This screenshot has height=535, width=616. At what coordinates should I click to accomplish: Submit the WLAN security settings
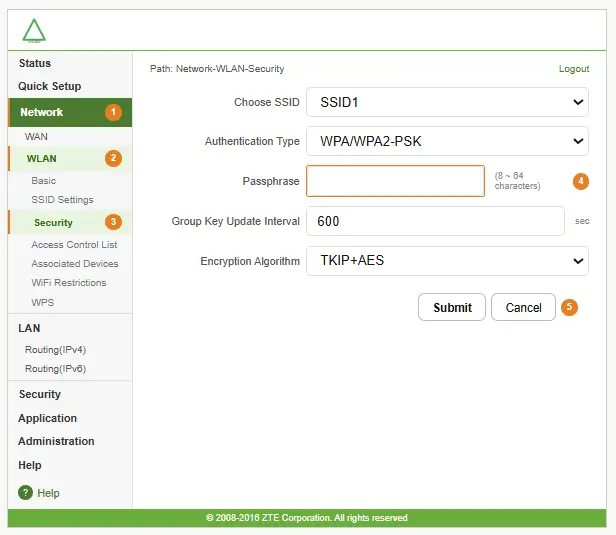coord(452,307)
